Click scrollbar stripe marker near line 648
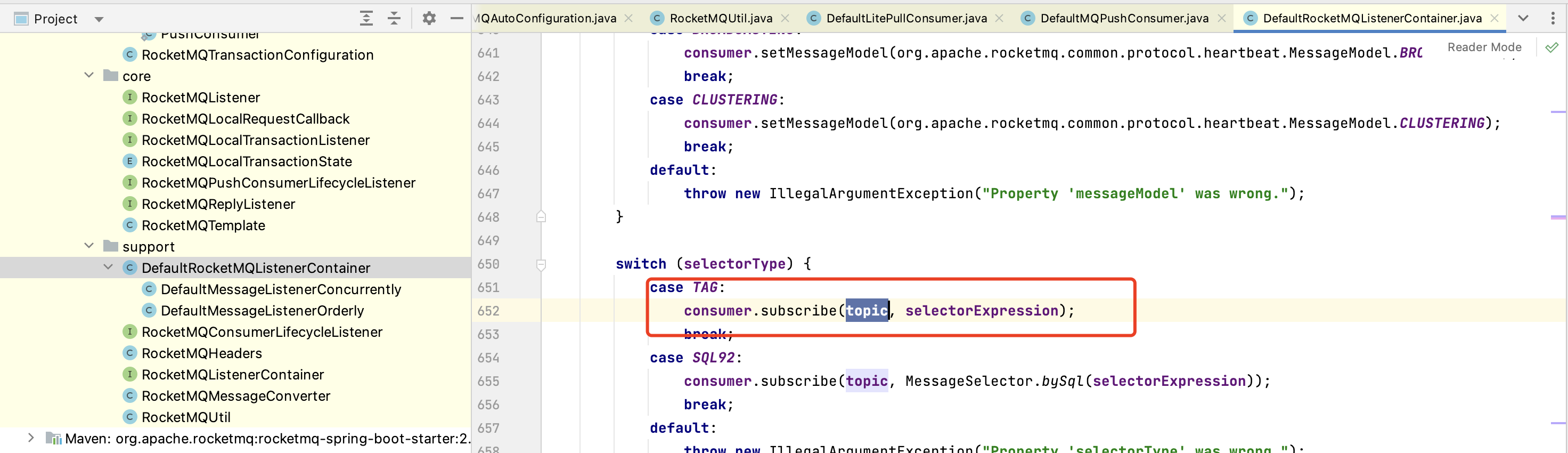 point(1558,217)
